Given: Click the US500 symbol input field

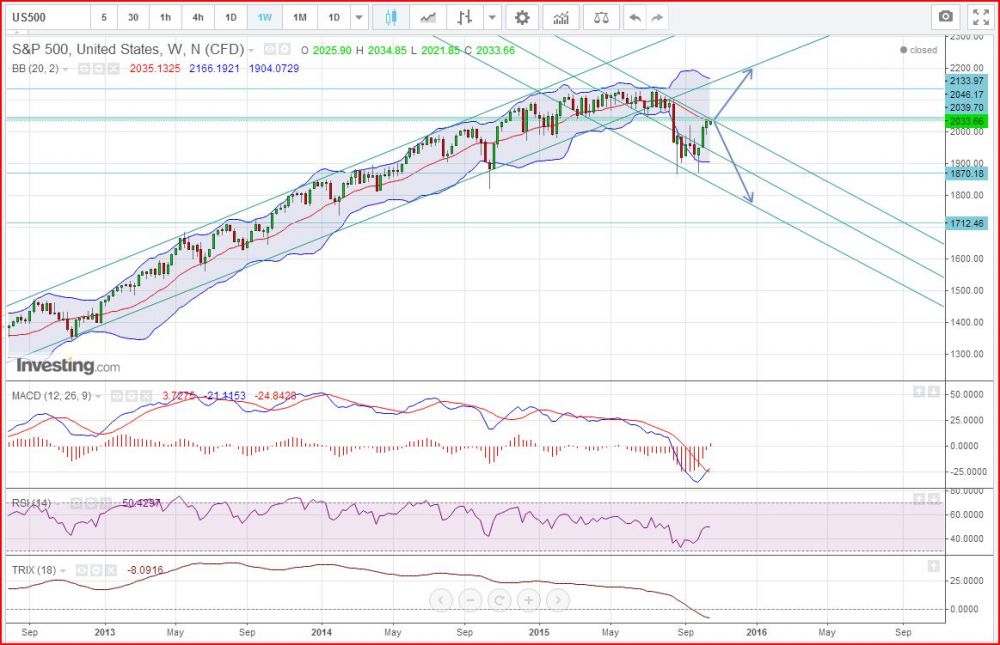Looking at the screenshot, I should 45,17.
